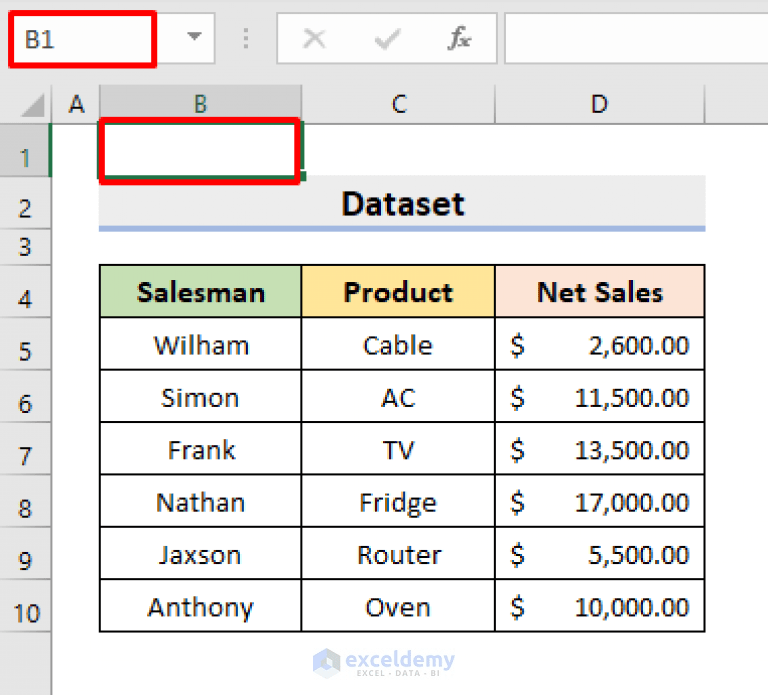Image resolution: width=768 pixels, height=695 pixels.
Task: Select the cell containing Router
Action: 398,554
